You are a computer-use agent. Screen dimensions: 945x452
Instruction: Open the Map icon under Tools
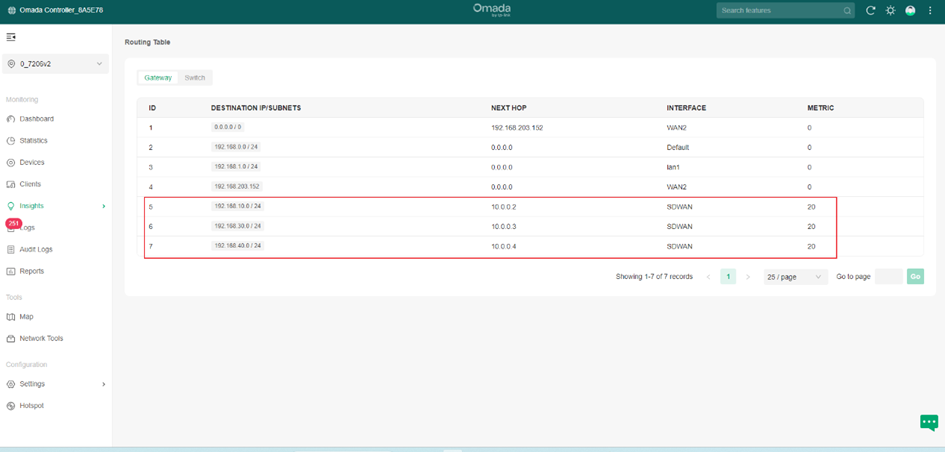[10, 317]
